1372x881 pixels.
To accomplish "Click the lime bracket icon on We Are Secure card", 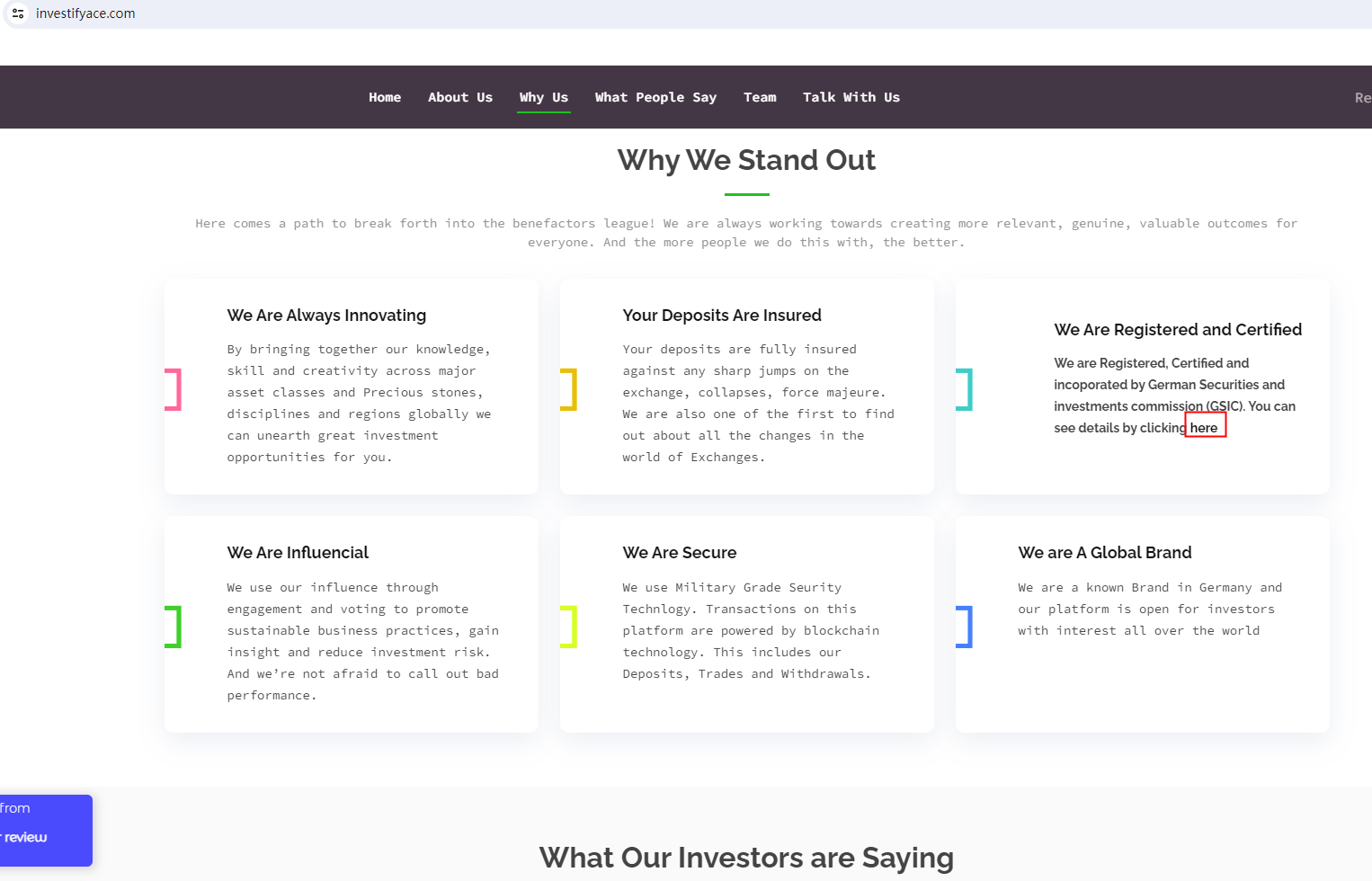I will 568,627.
